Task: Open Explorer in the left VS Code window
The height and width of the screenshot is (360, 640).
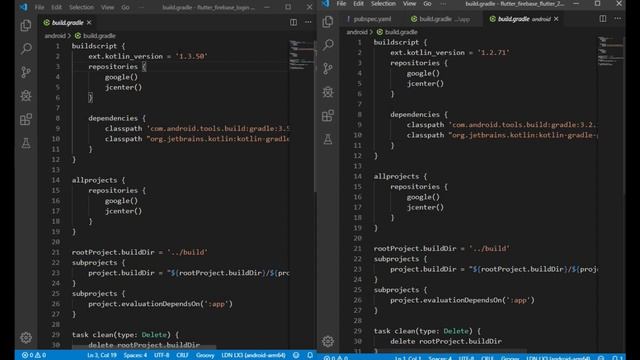Action: (x=26, y=25)
